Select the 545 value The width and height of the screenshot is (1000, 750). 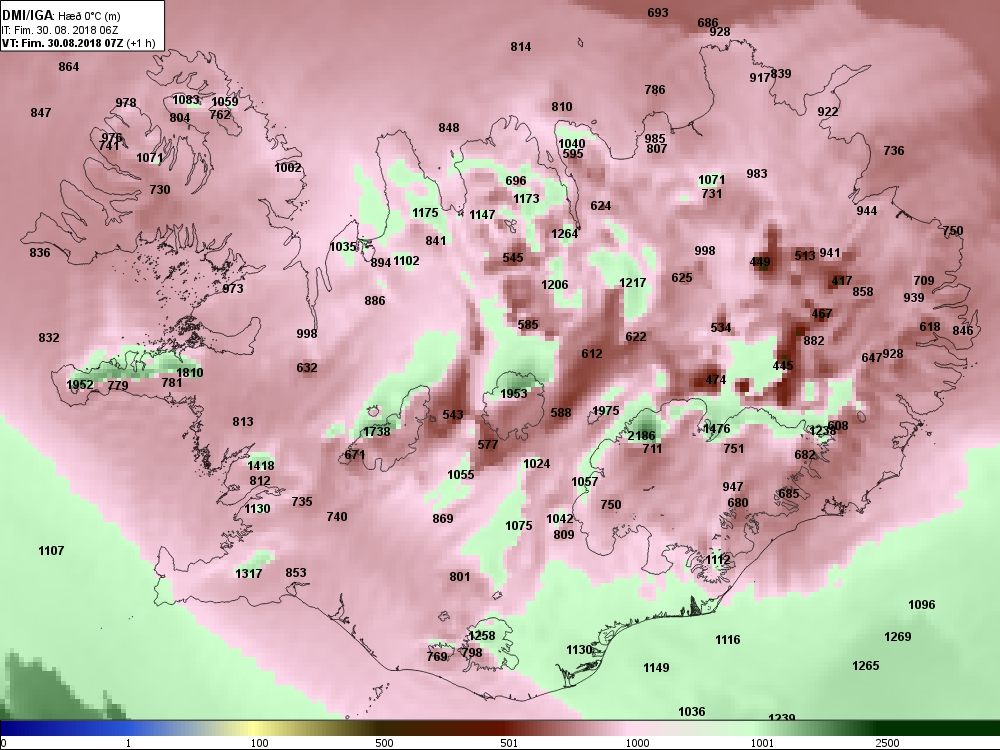pos(513,258)
